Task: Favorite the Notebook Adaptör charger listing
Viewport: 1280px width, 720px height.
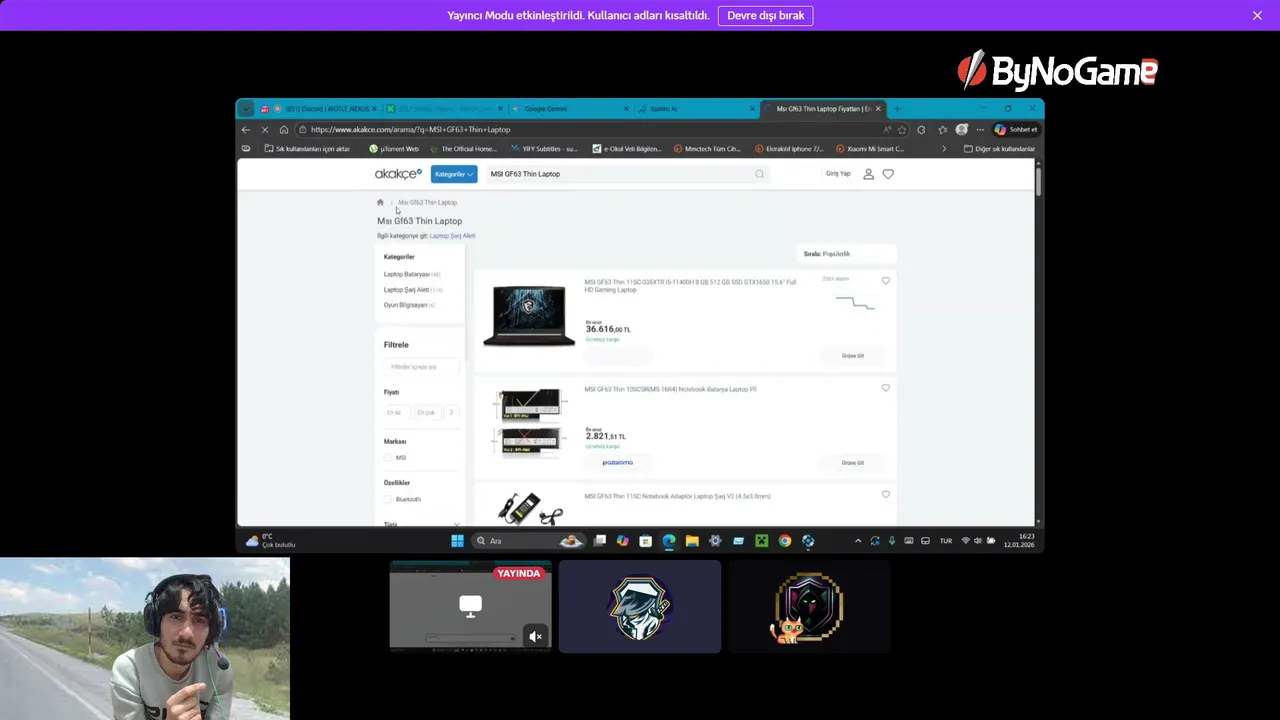Action: click(885, 495)
